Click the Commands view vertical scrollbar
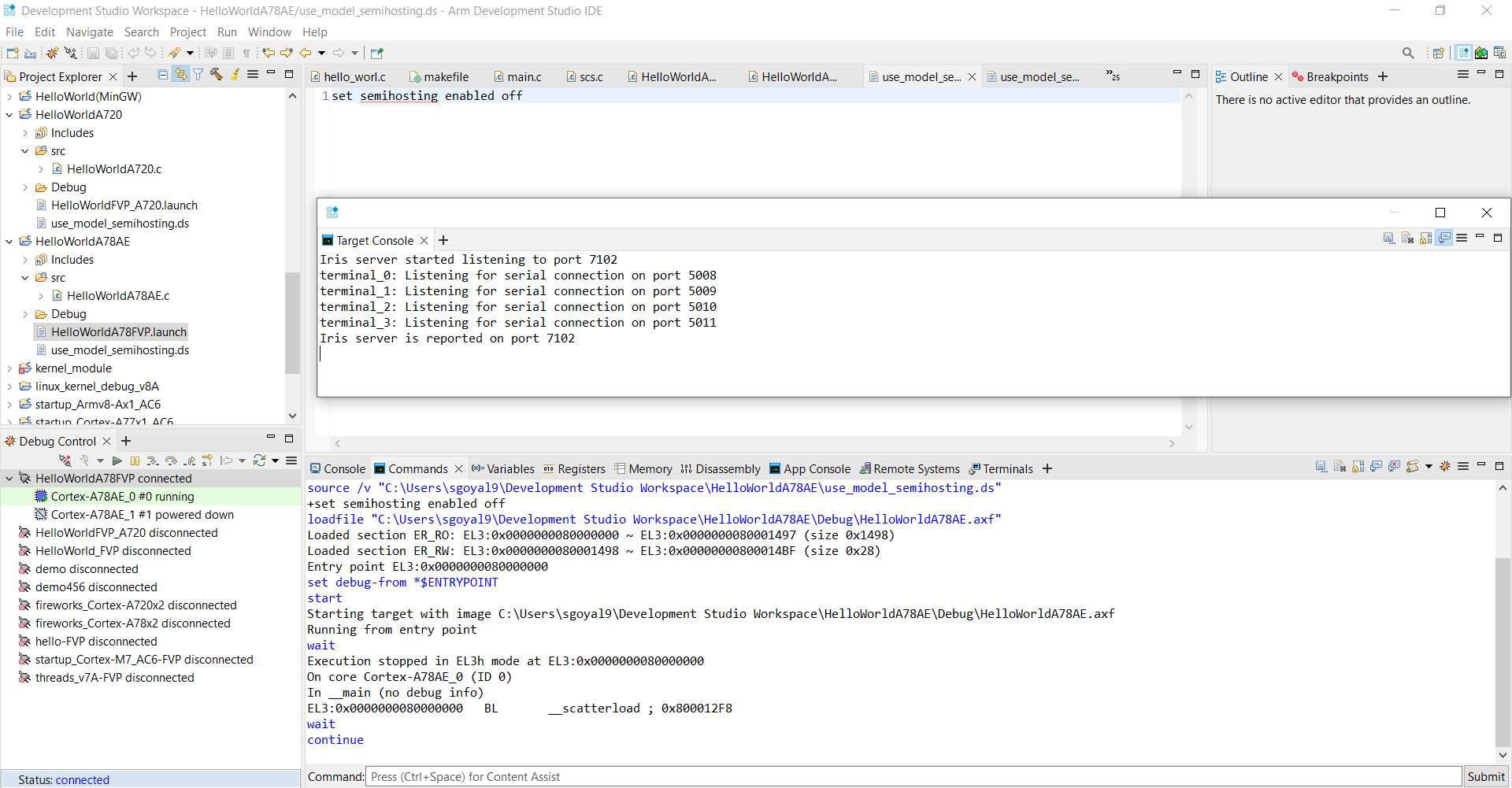The image size is (1512, 788). 1503,653
